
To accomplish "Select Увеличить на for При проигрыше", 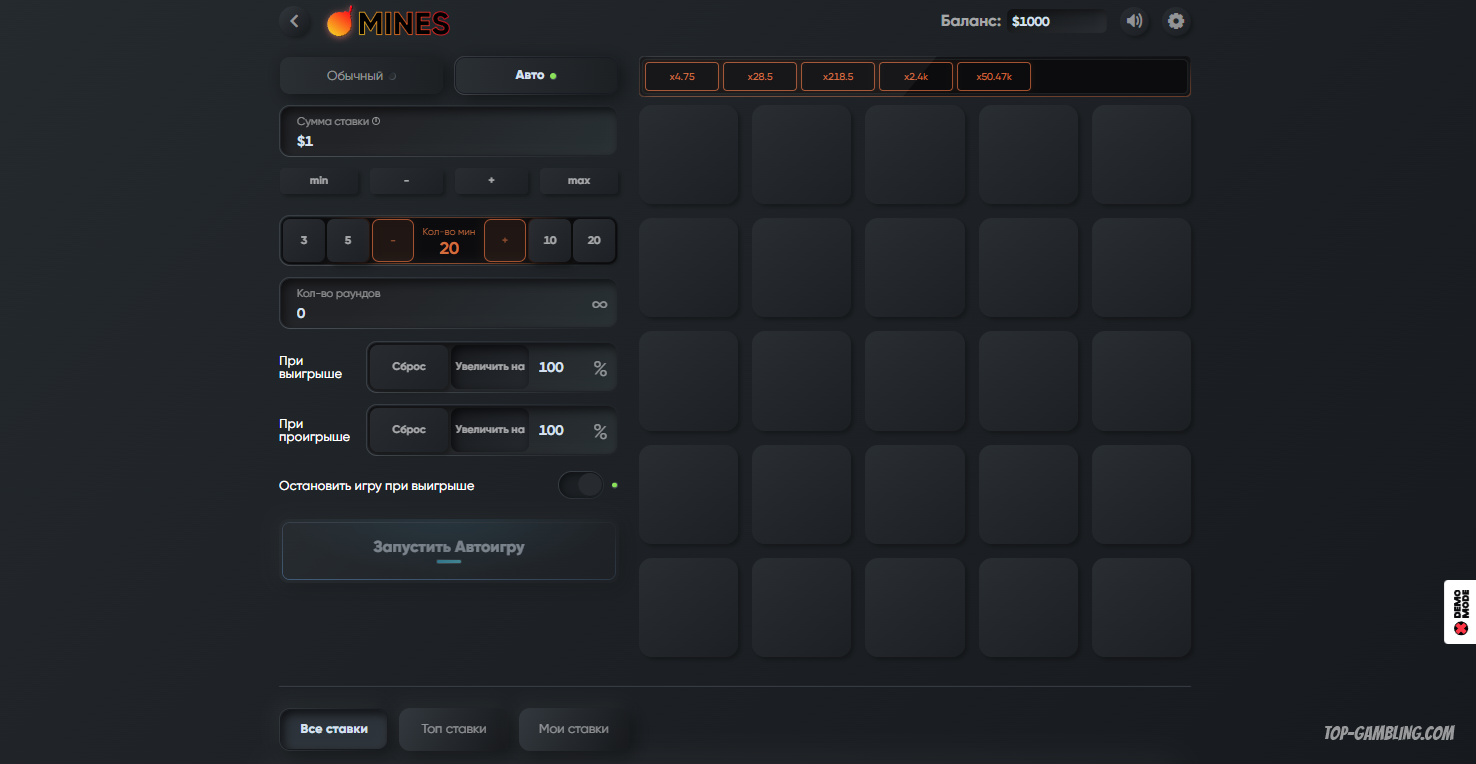I will pyautogui.click(x=489, y=430).
